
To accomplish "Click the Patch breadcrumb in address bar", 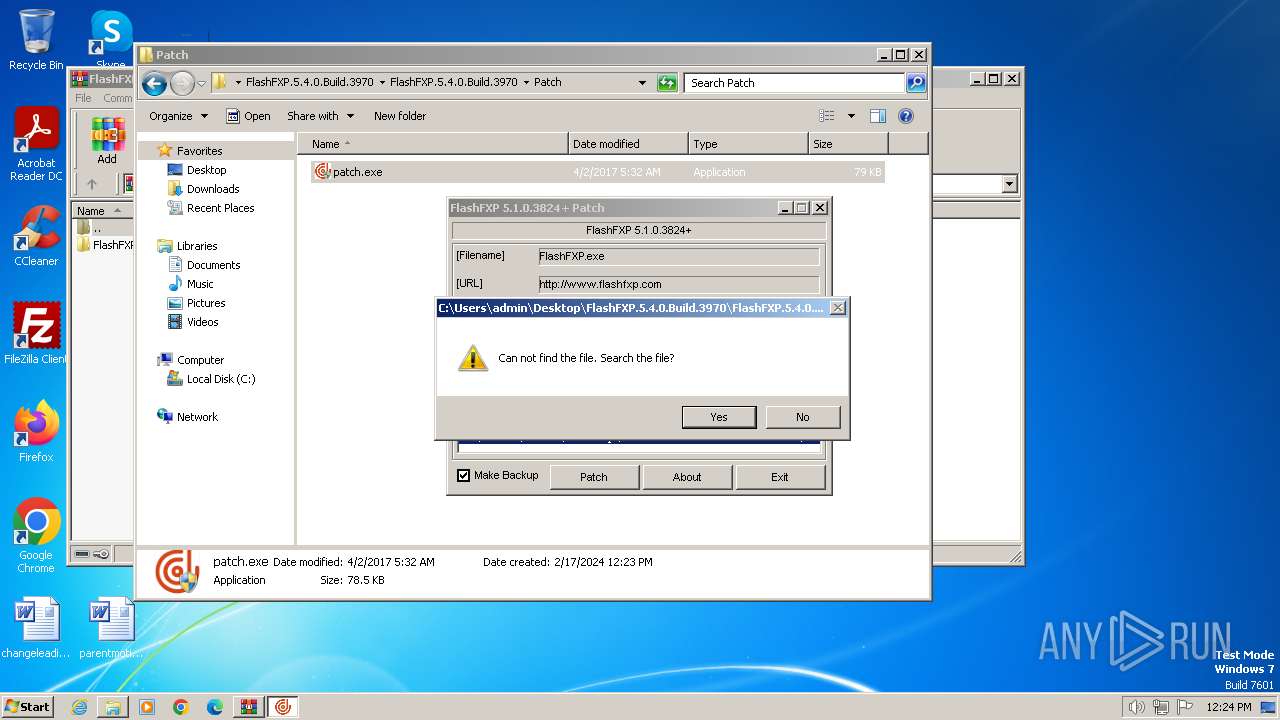I will coord(548,83).
